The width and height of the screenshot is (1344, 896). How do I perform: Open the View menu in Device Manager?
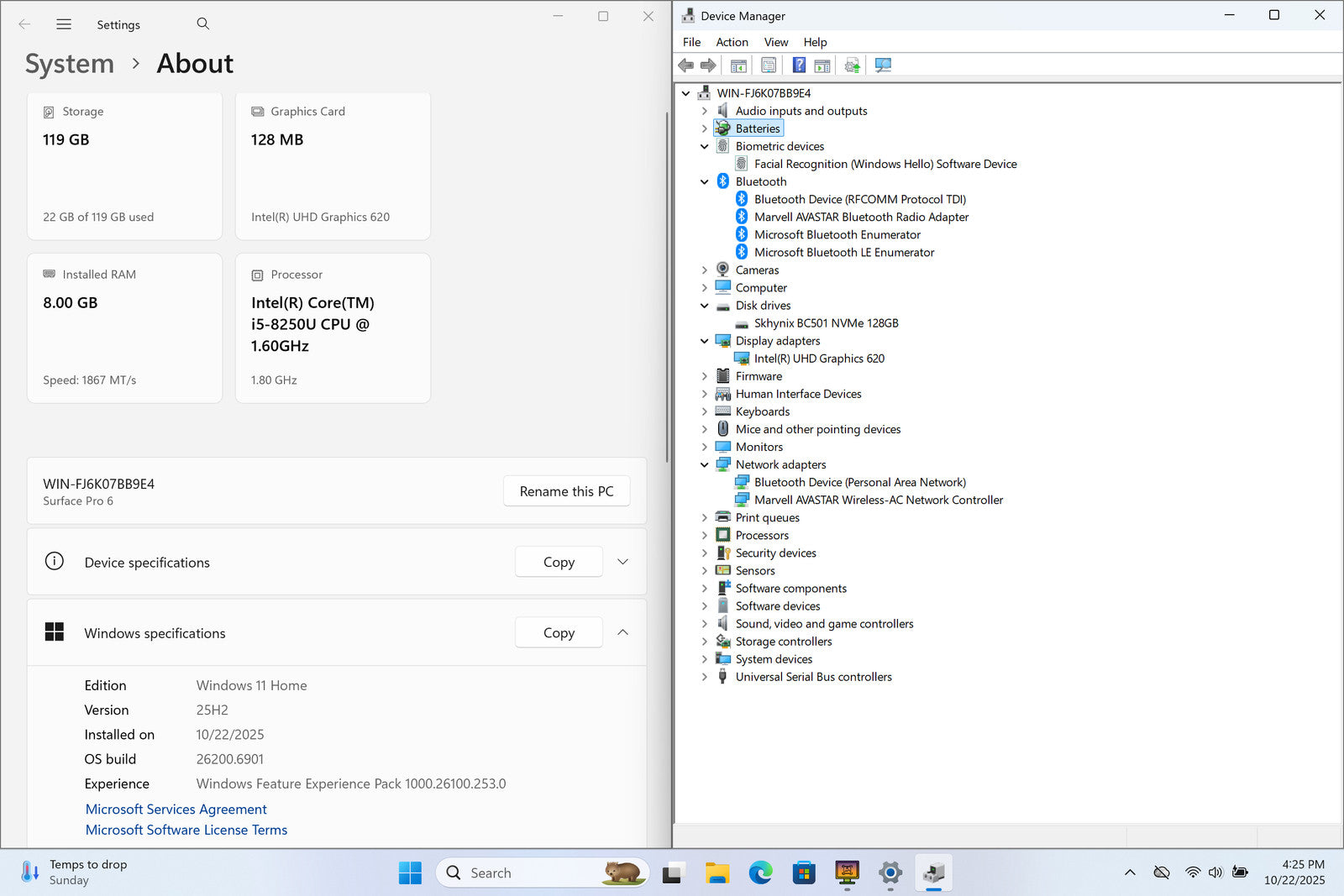tap(775, 42)
